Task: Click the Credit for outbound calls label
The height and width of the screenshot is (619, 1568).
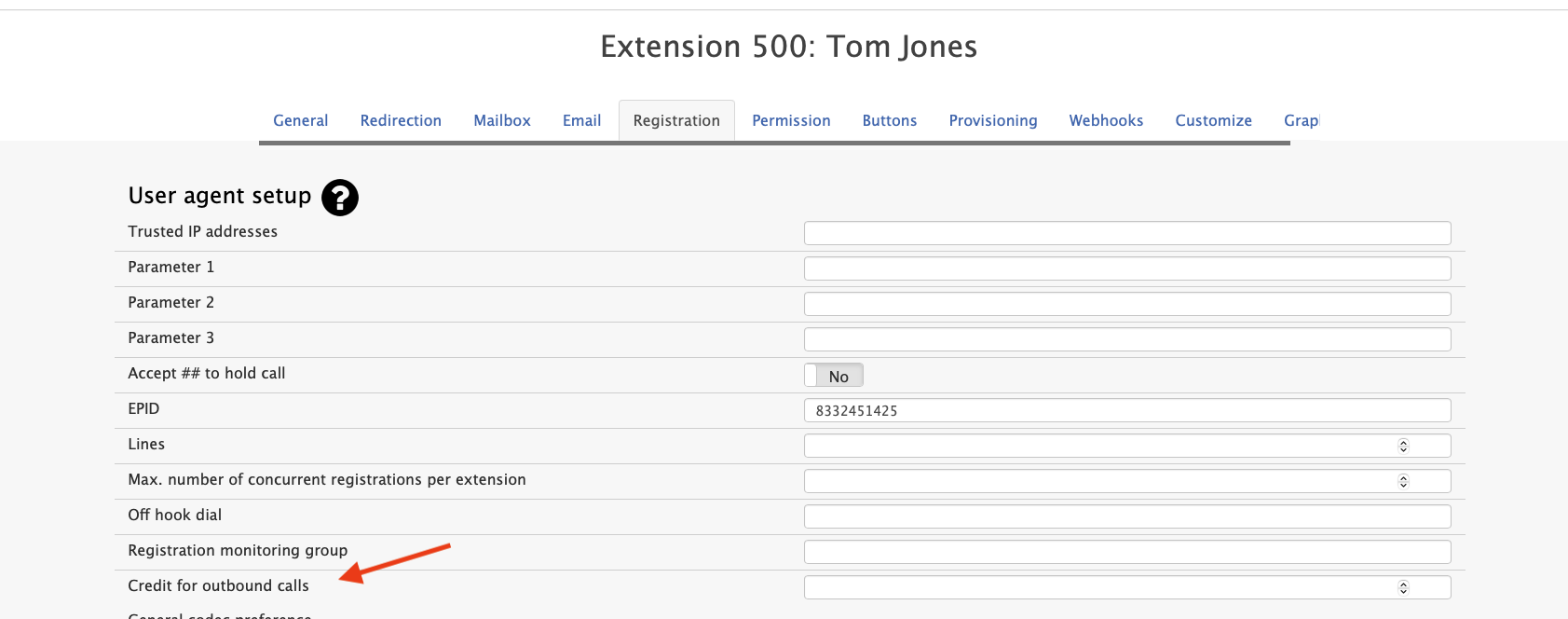Action: click(218, 585)
